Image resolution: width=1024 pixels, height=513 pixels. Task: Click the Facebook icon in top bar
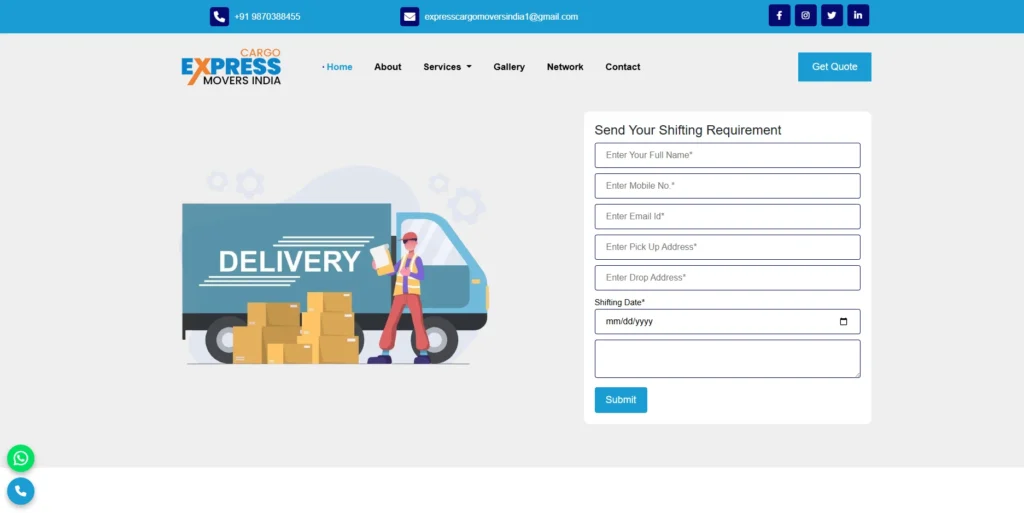click(x=779, y=16)
